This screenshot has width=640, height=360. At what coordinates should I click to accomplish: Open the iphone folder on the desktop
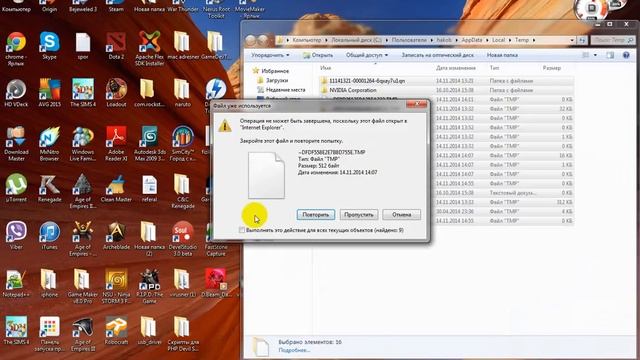click(49, 282)
